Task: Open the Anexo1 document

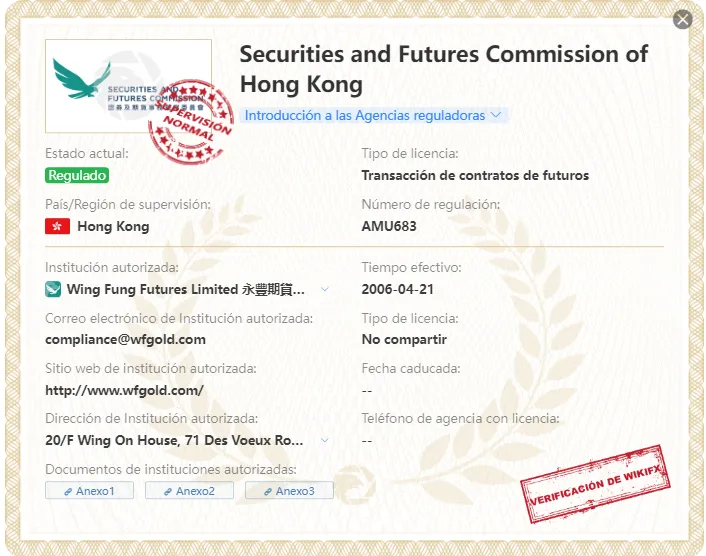Action: click(90, 491)
